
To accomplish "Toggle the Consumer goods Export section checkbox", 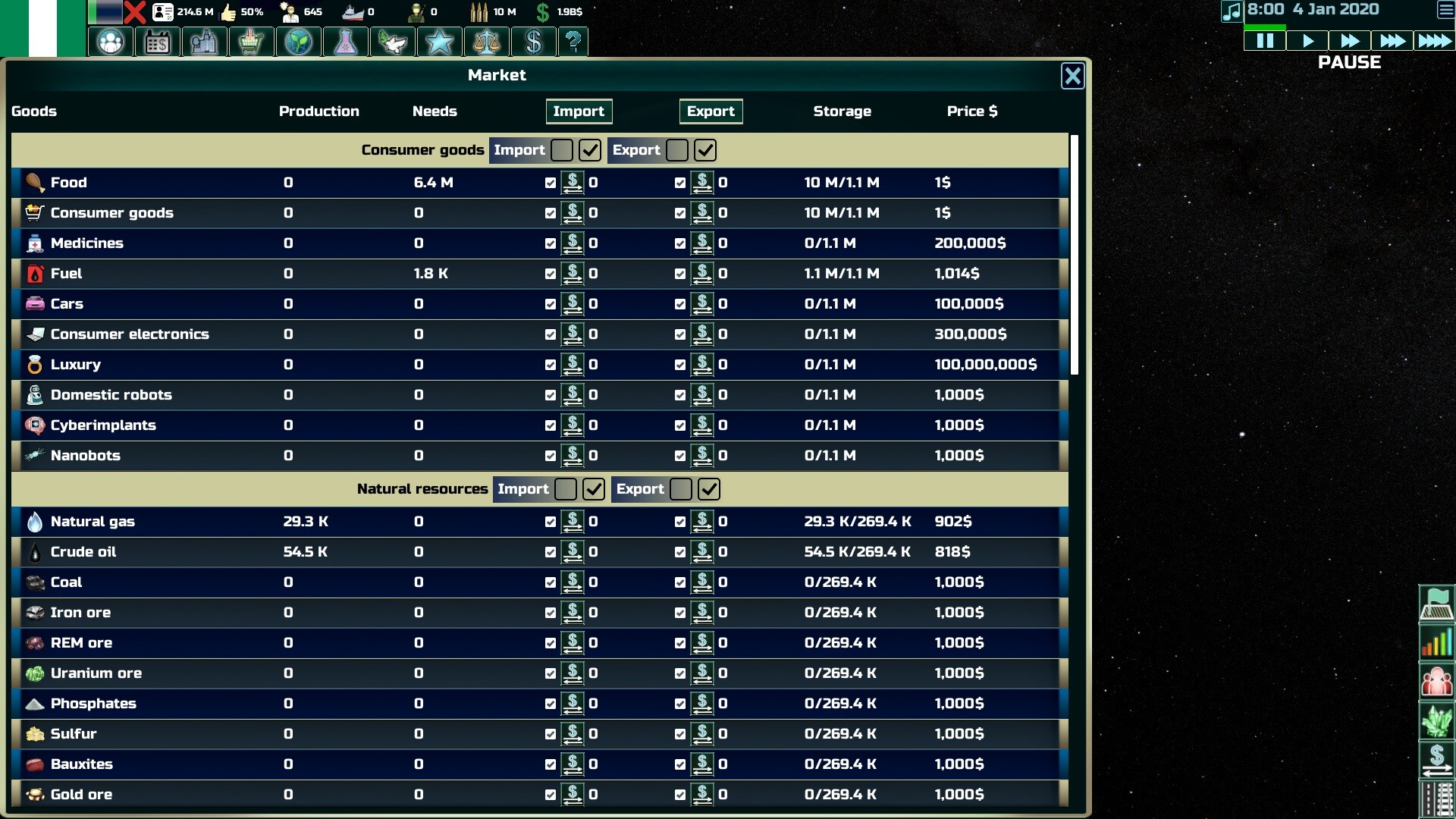I will tap(705, 150).
